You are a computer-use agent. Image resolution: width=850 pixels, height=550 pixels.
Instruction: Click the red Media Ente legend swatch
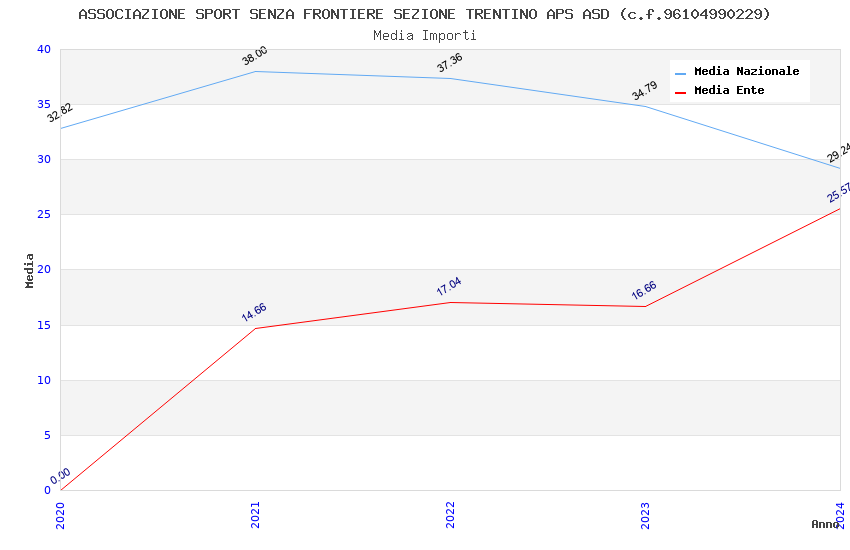pyautogui.click(x=681, y=92)
